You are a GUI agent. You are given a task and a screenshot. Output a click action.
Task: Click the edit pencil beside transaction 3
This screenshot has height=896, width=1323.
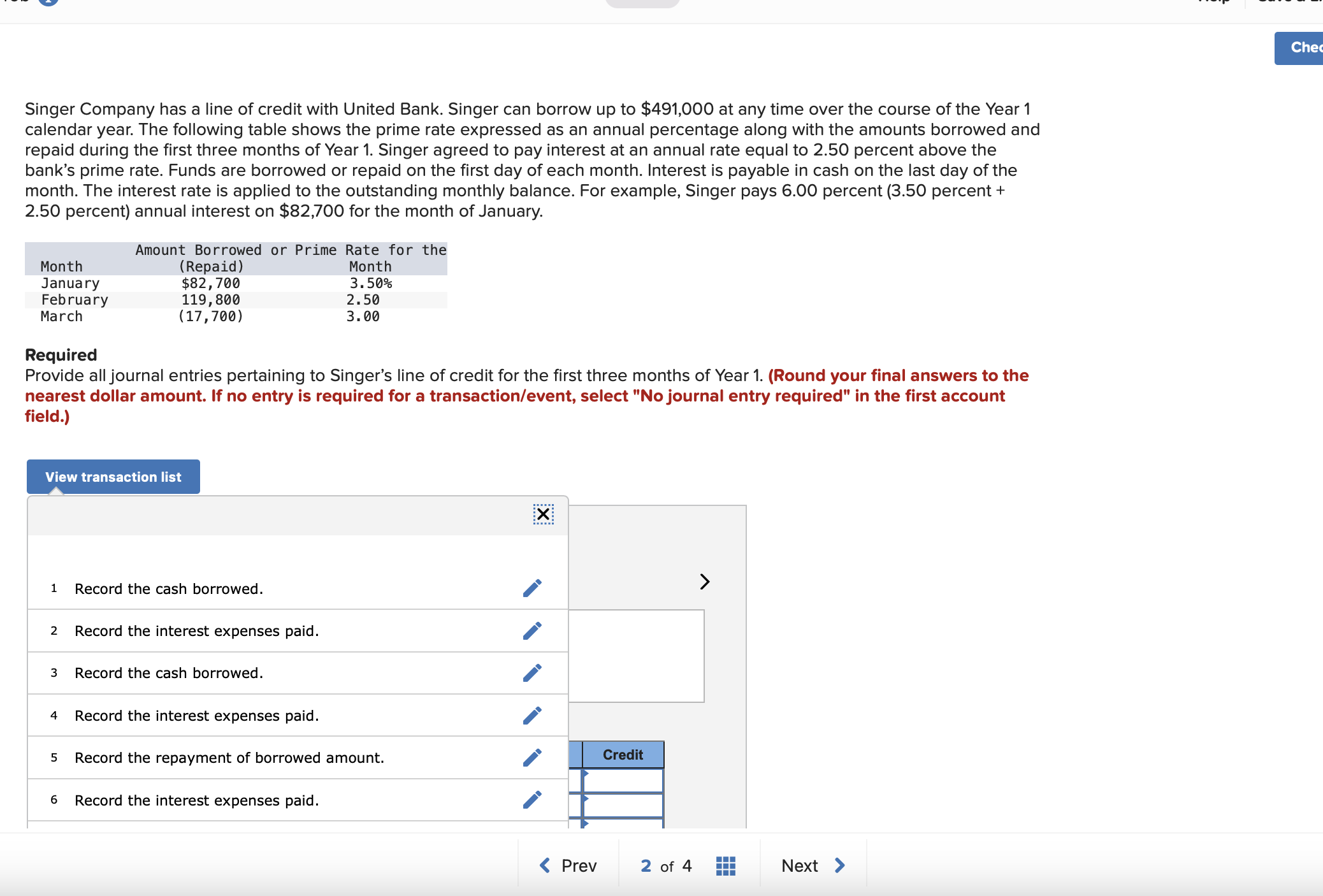pos(532,672)
